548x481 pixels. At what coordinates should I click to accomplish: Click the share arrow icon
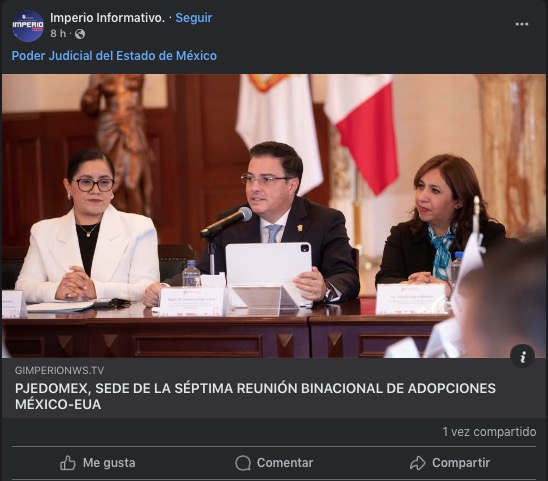(418, 463)
